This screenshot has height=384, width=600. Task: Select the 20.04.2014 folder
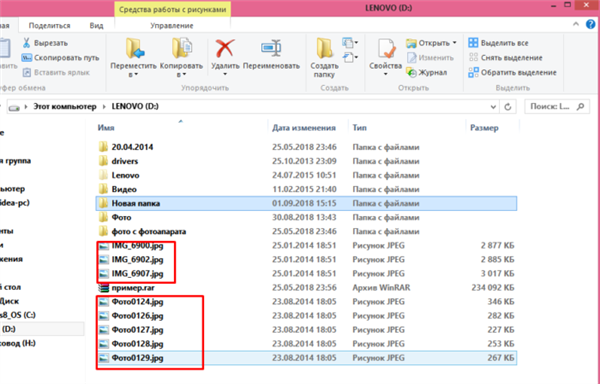click(306, 147)
